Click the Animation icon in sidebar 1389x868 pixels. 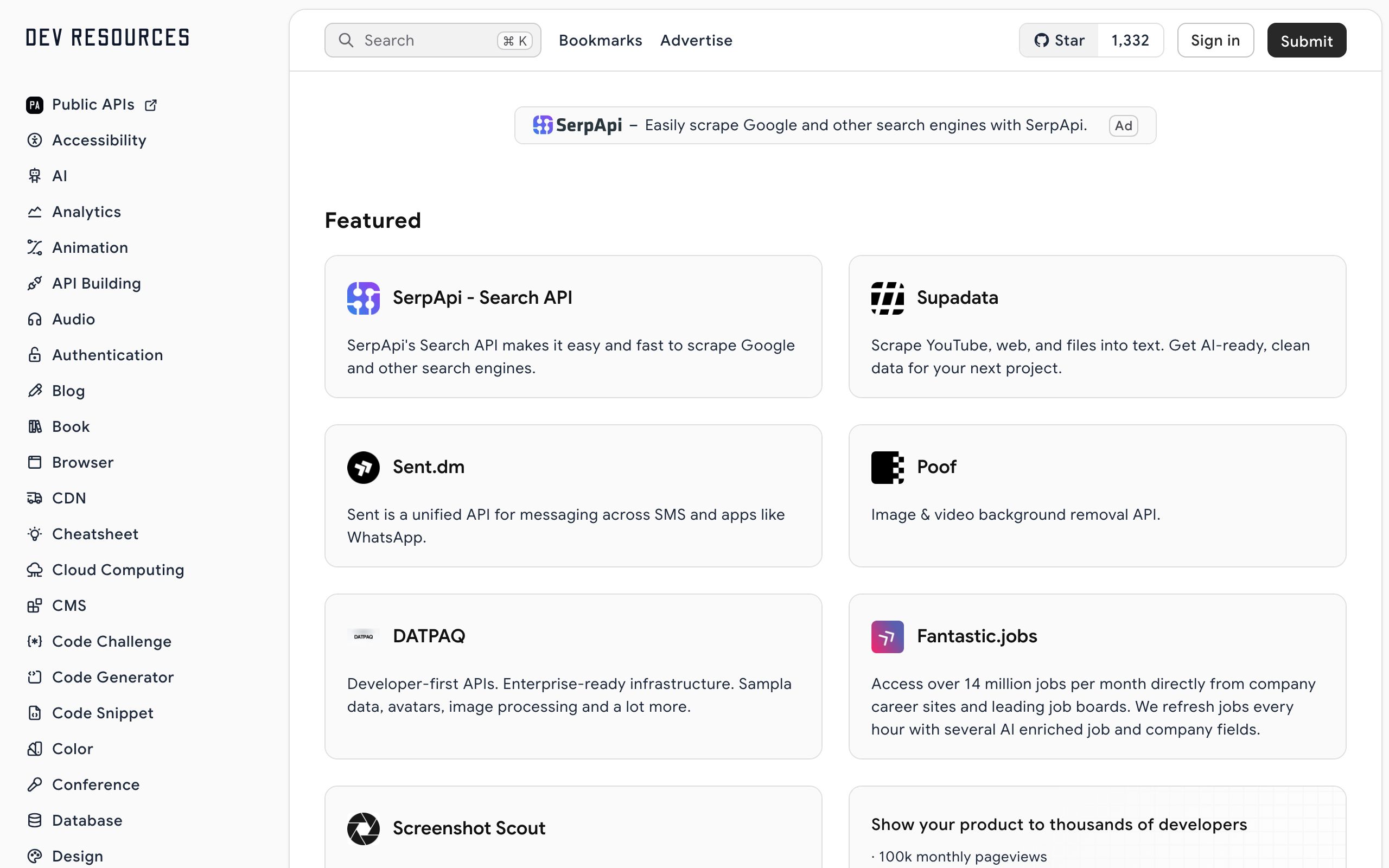34,247
